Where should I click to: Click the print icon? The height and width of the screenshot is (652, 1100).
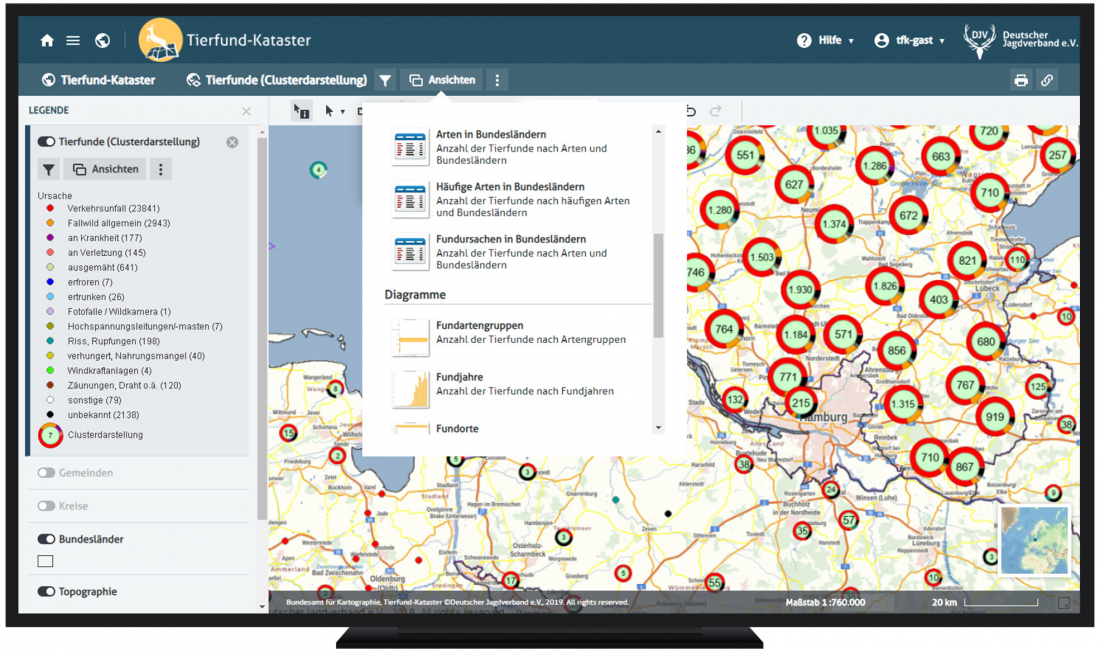1021,80
